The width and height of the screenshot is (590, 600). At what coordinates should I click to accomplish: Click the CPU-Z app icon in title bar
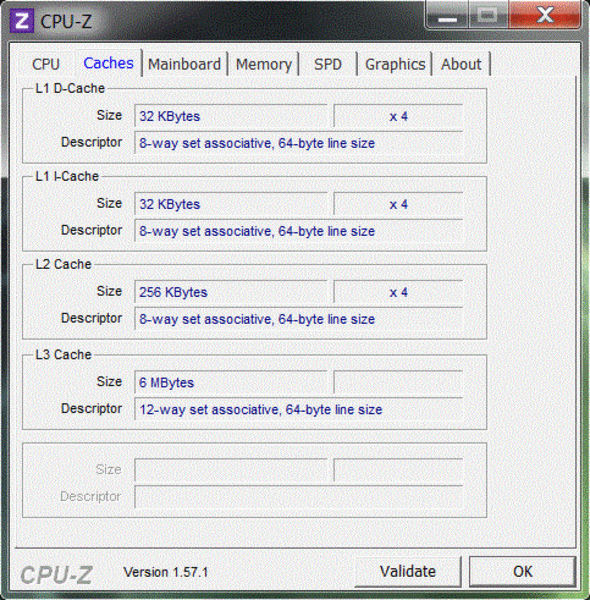21,21
